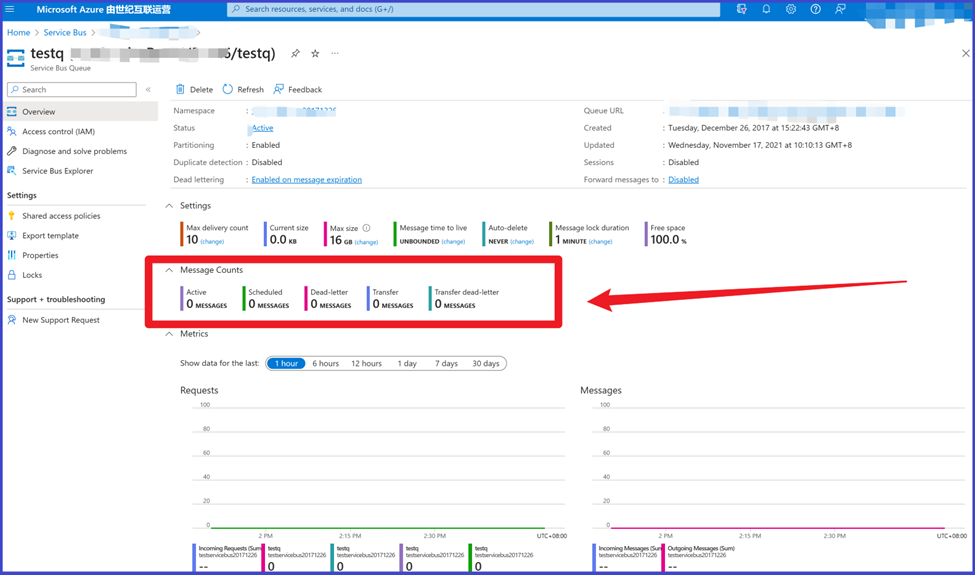Click the Max size info icon
This screenshot has width=975, height=575.
pos(366,228)
